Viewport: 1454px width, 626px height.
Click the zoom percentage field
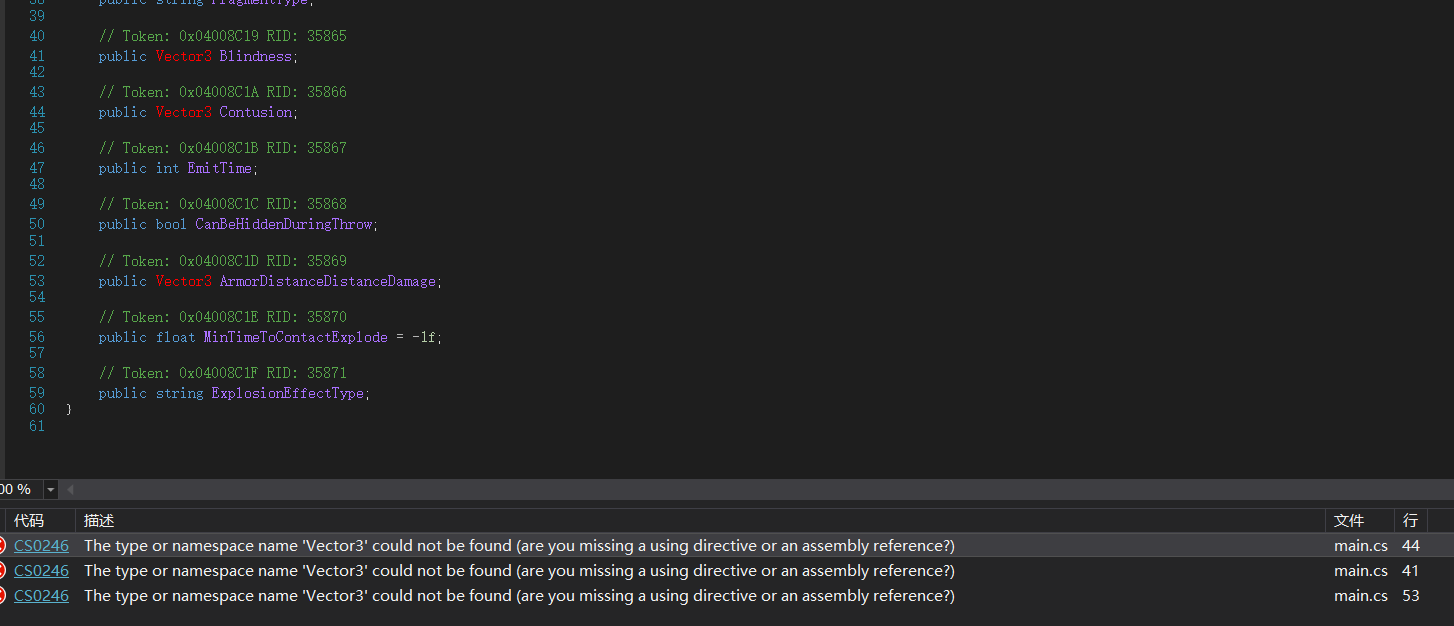[x=16, y=490]
